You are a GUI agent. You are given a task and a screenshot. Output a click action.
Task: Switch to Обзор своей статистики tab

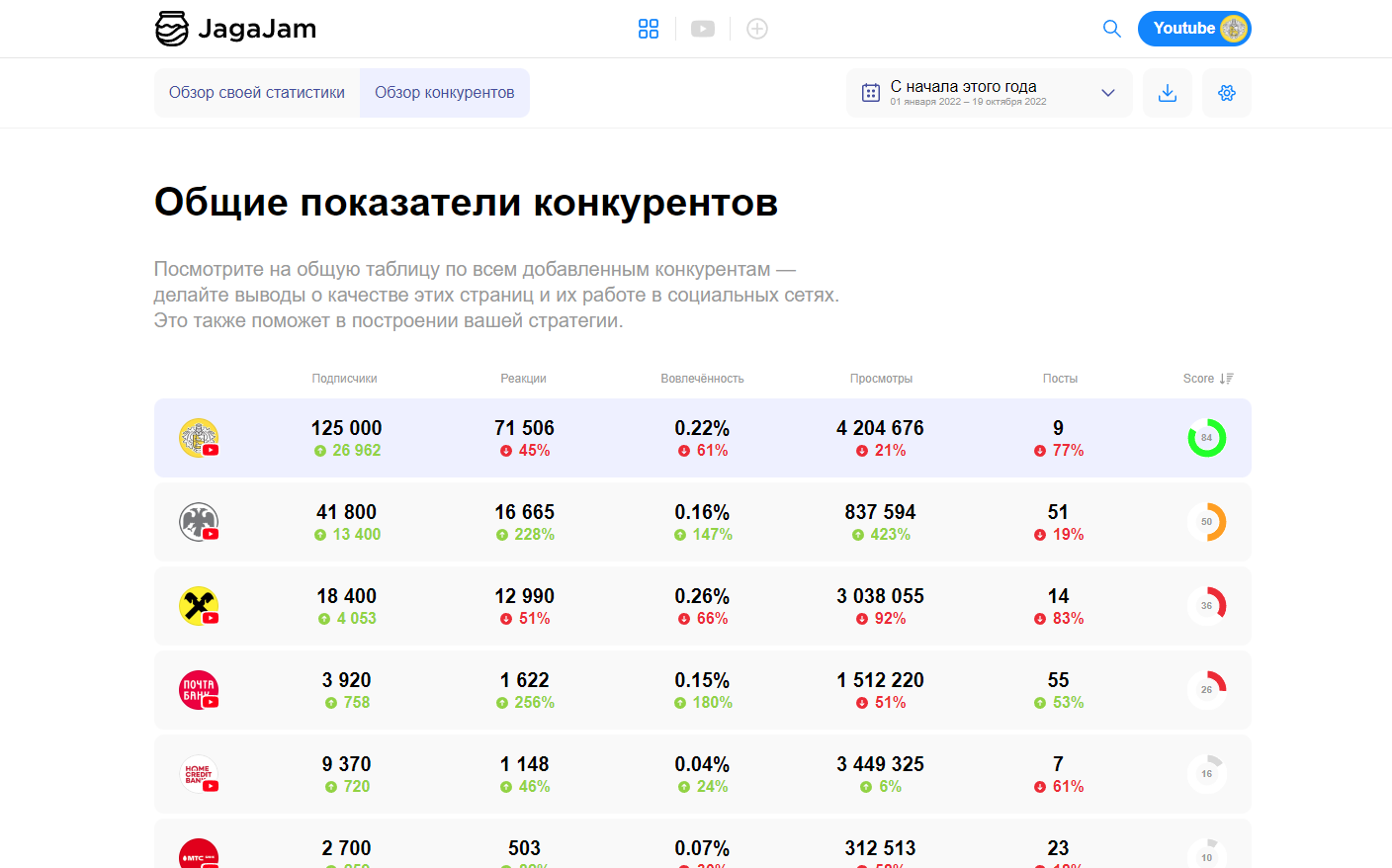[257, 93]
